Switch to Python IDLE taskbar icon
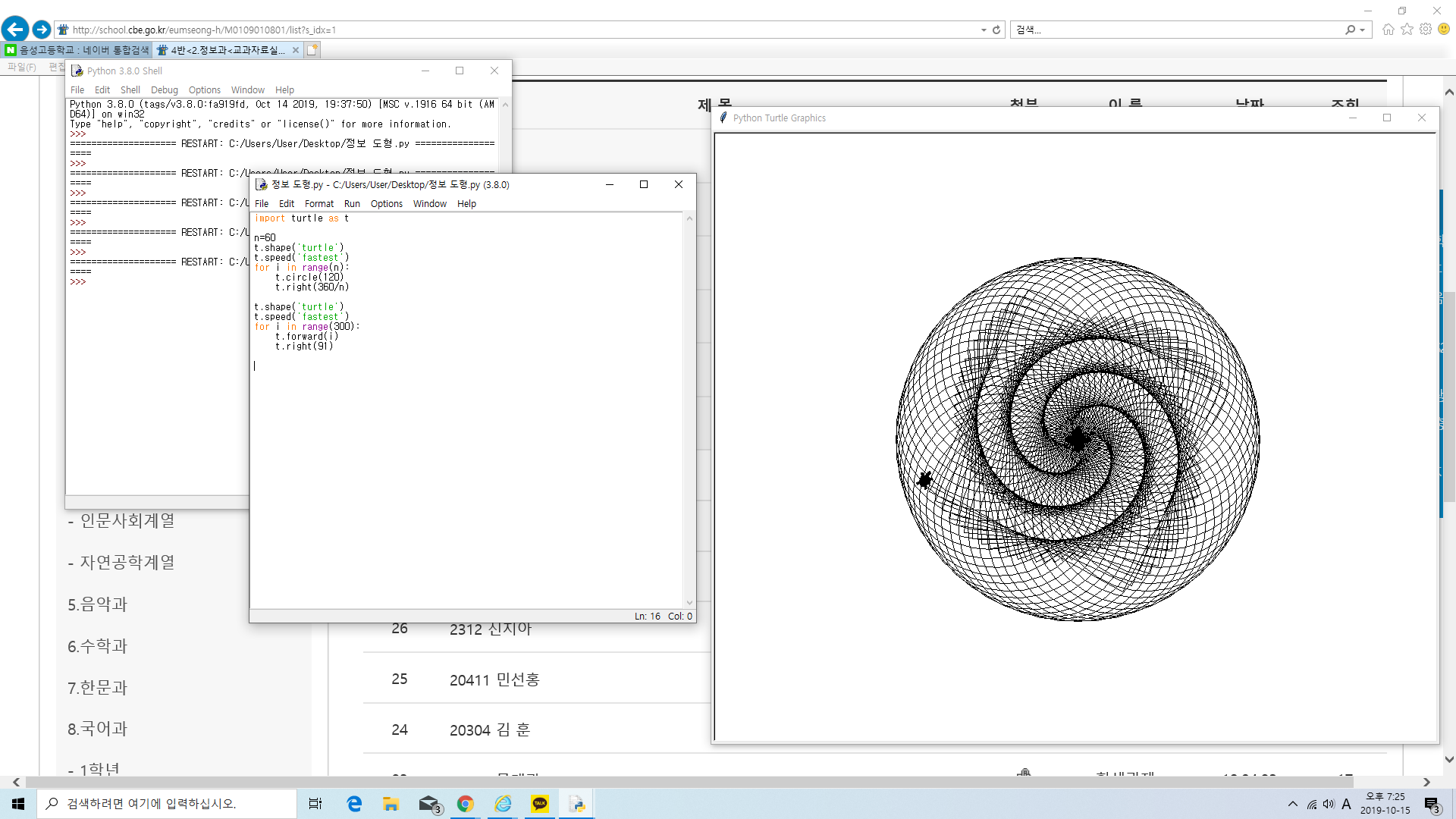Image resolution: width=1456 pixels, height=819 pixels. [577, 804]
